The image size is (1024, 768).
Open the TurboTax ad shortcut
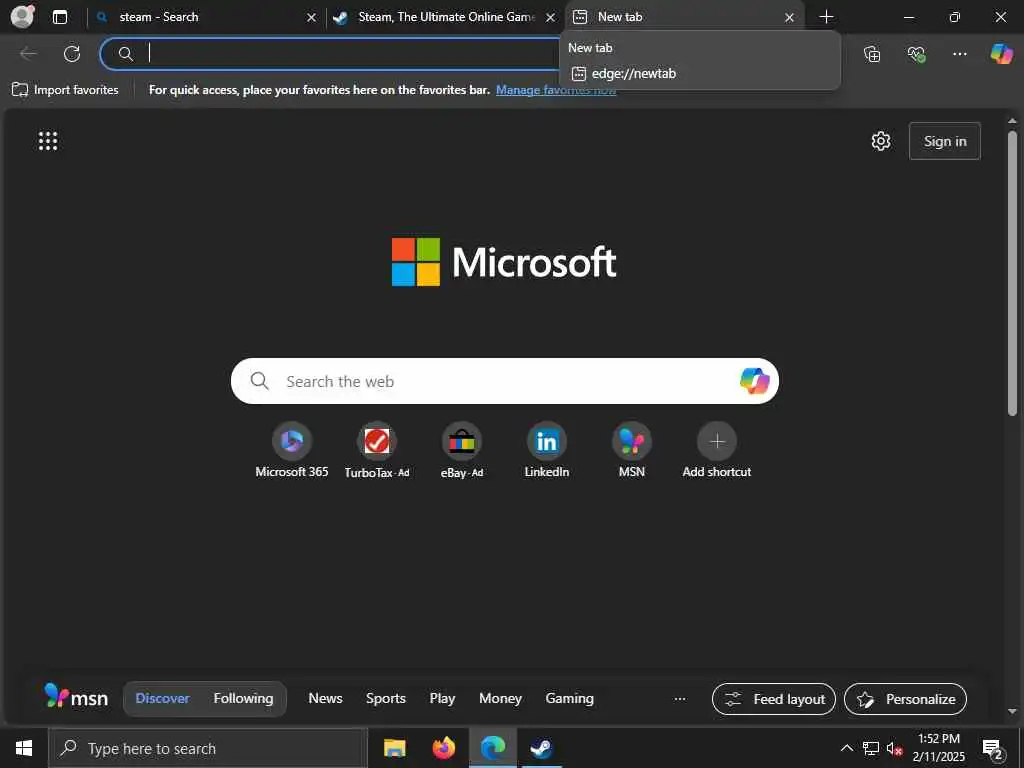[x=377, y=451]
